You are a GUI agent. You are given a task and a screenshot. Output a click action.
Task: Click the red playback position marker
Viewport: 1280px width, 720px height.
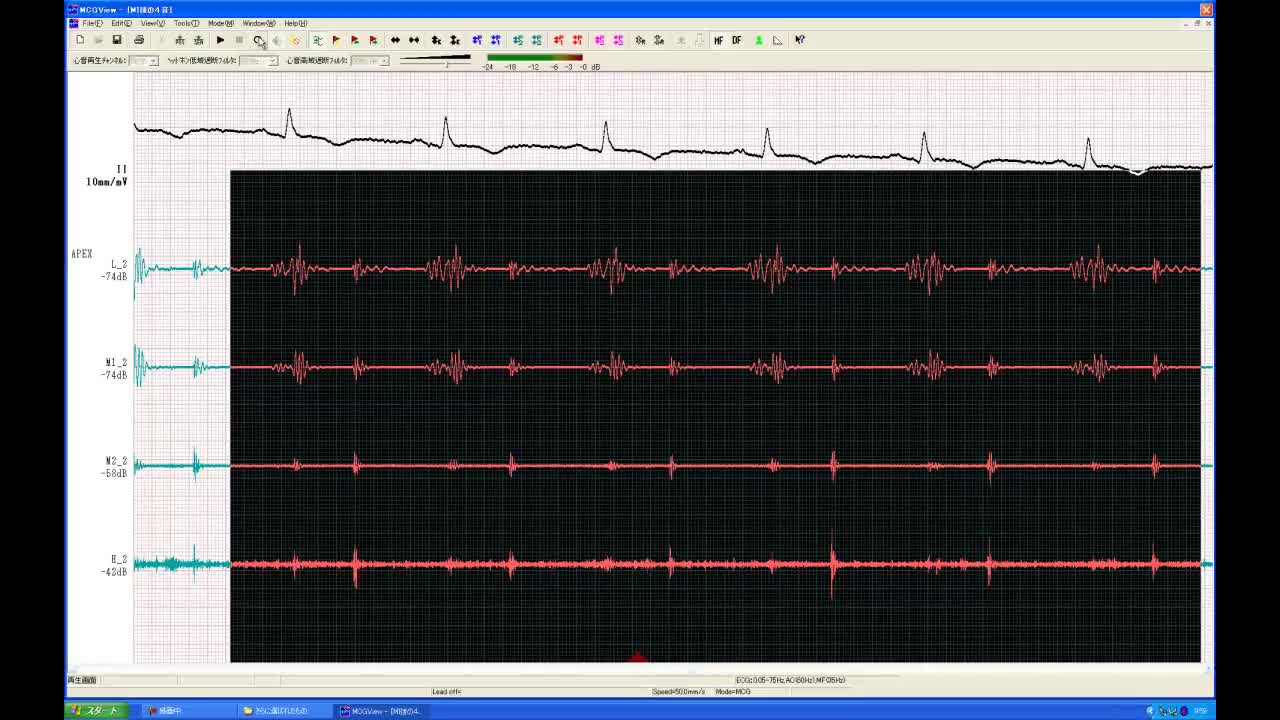tap(637, 657)
